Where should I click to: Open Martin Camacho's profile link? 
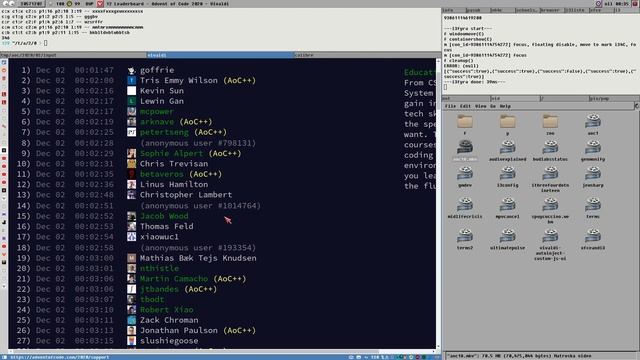pos(174,279)
